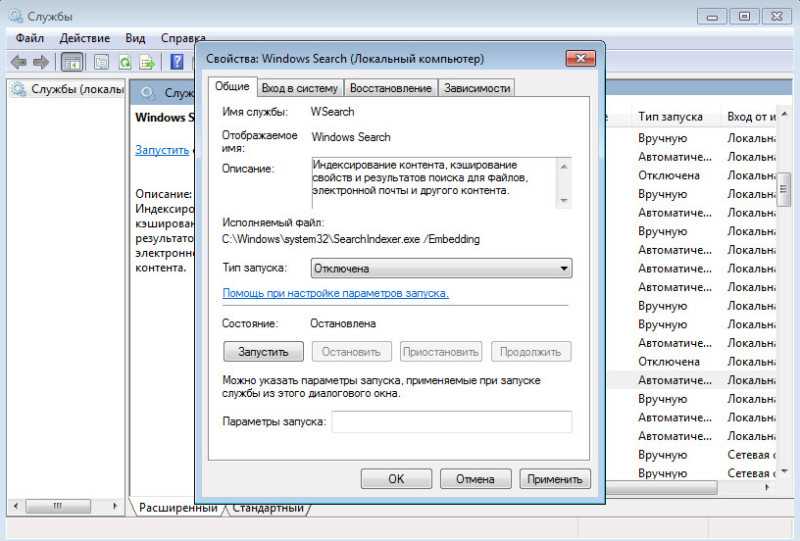Click the Запустить link in the Services window
The width and height of the screenshot is (800, 541).
tap(162, 150)
